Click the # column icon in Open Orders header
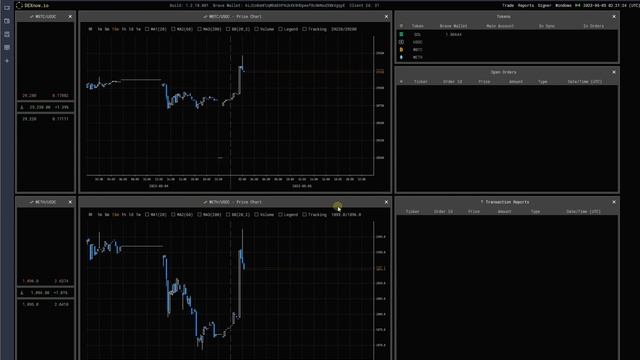 click(401, 82)
